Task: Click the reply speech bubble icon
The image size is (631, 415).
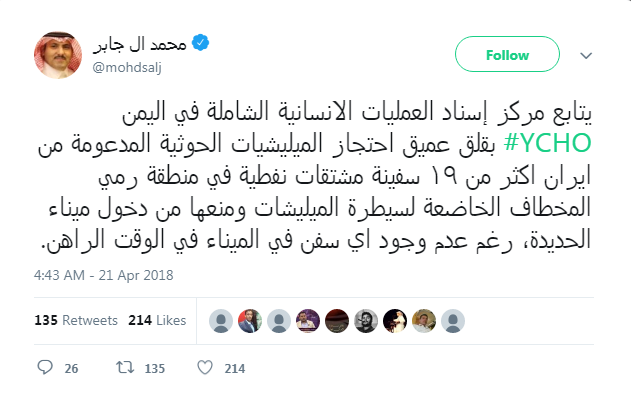Action: point(45,368)
